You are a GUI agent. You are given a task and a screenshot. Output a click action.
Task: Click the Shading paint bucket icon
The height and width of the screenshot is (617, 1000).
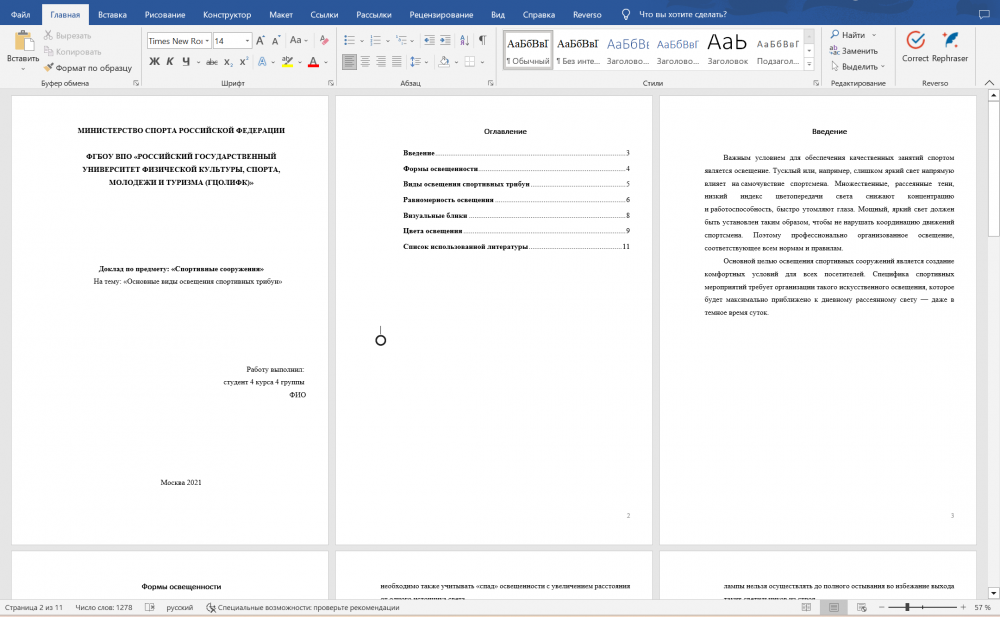coord(445,62)
